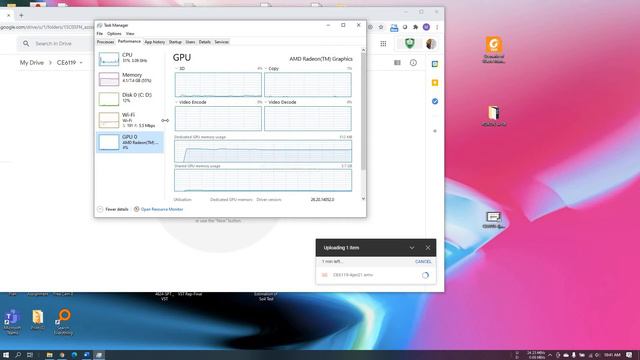Open a new Chrome tab

(x=21, y=16)
